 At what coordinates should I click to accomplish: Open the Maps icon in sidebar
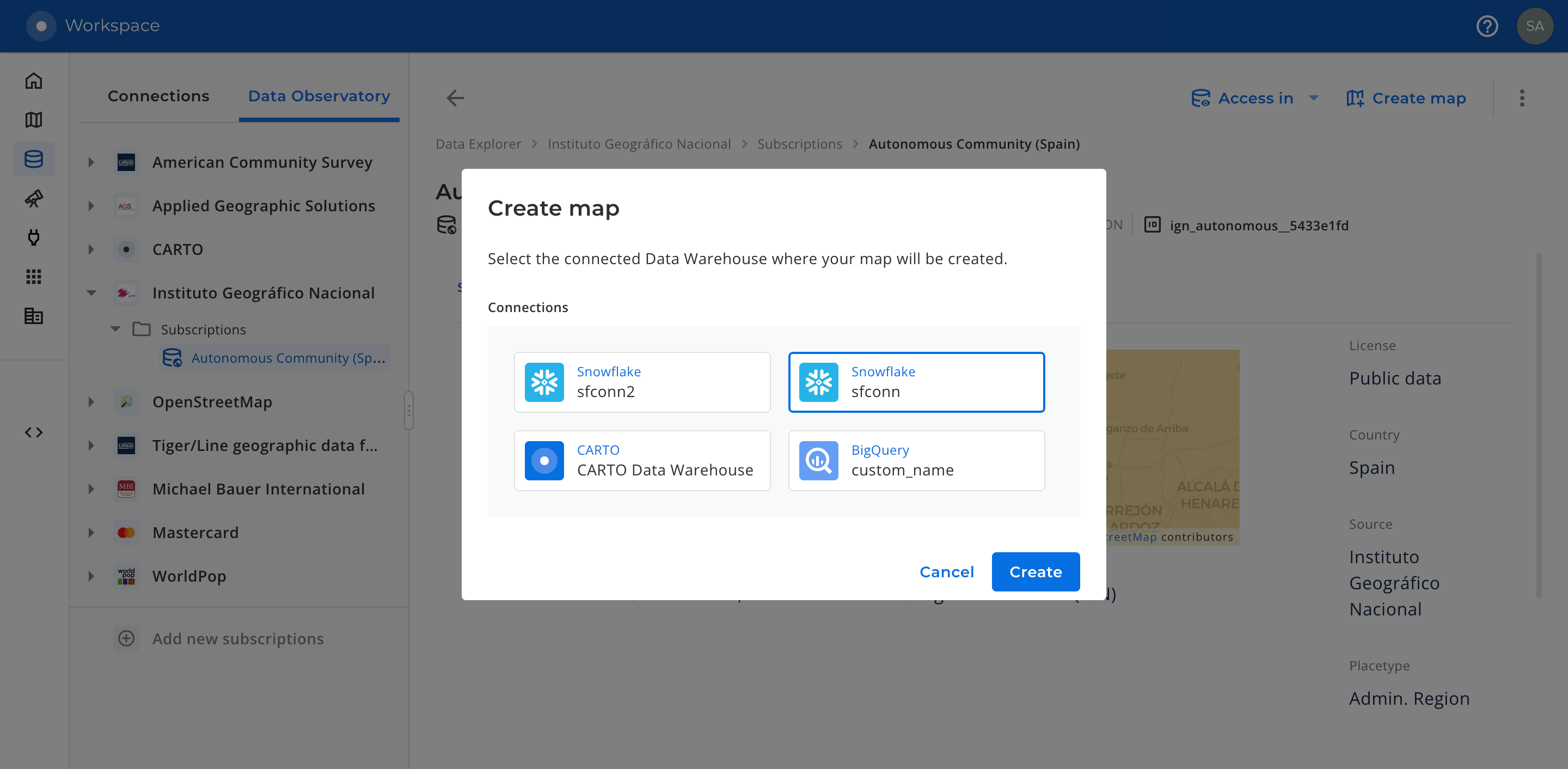point(34,120)
